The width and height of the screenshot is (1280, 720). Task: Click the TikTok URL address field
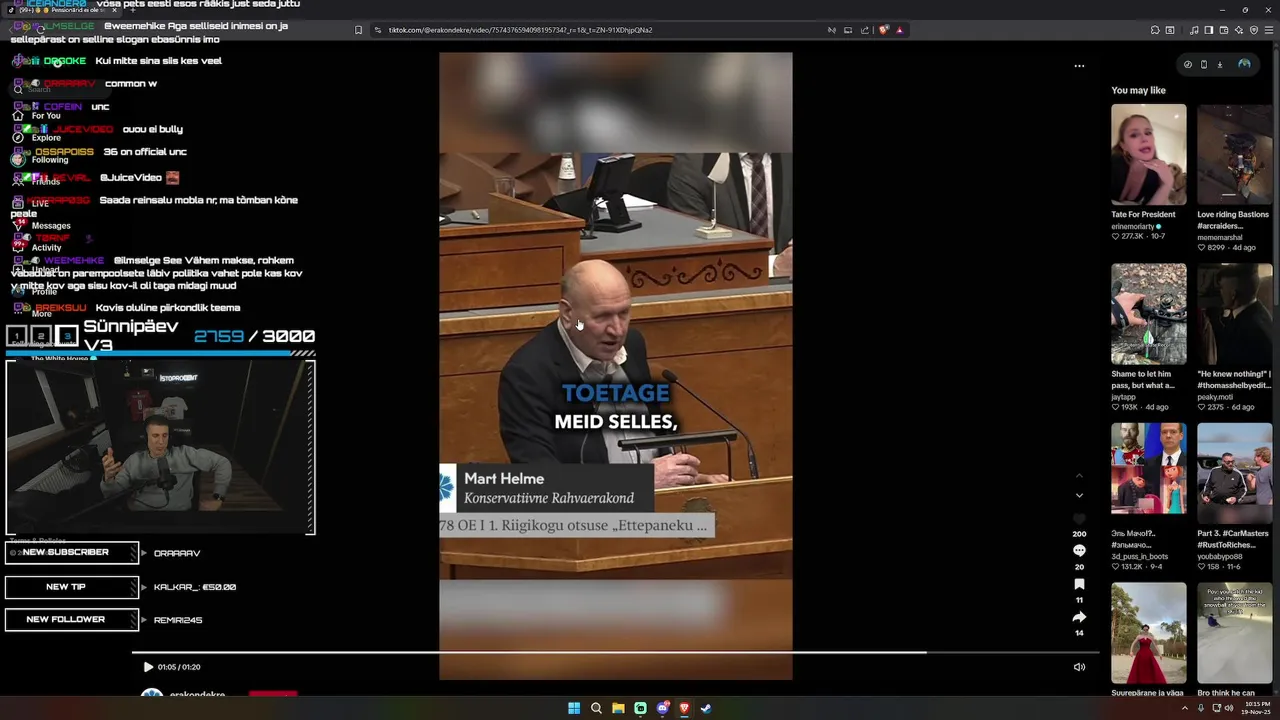click(x=600, y=30)
